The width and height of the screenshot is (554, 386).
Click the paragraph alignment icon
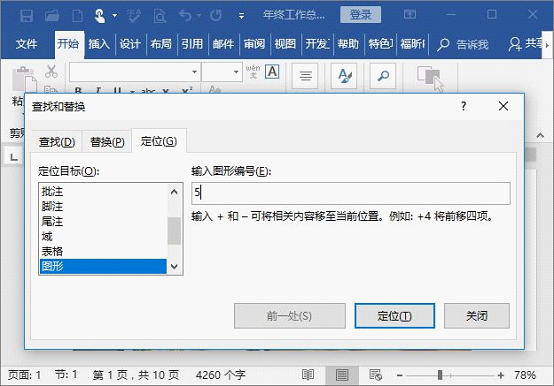[x=305, y=76]
